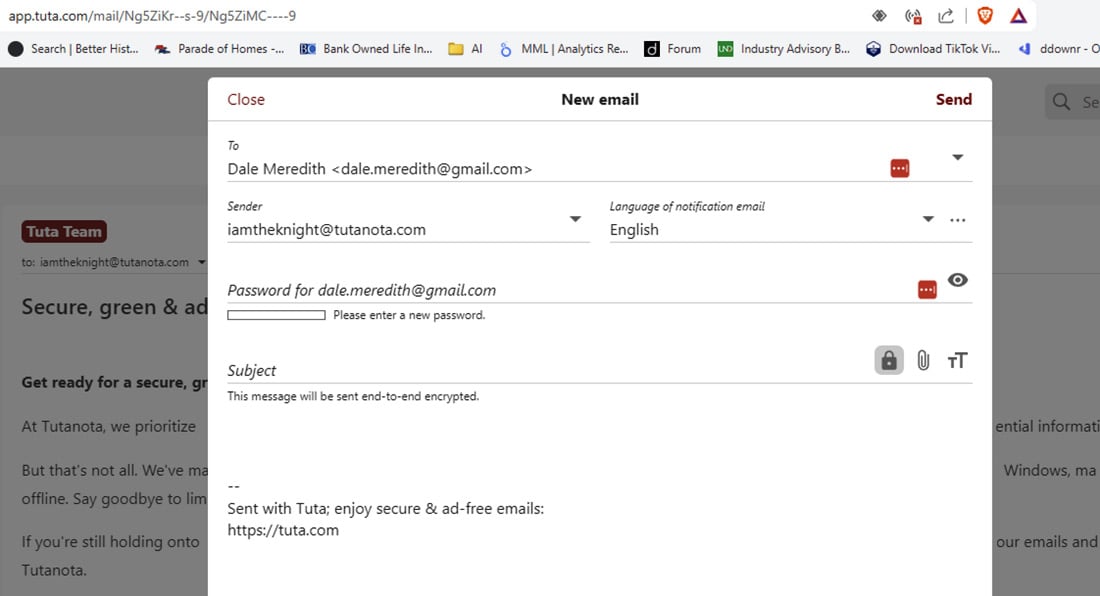Open the search icon beside the compose window
This screenshot has width=1100, height=596.
tap(1060, 101)
